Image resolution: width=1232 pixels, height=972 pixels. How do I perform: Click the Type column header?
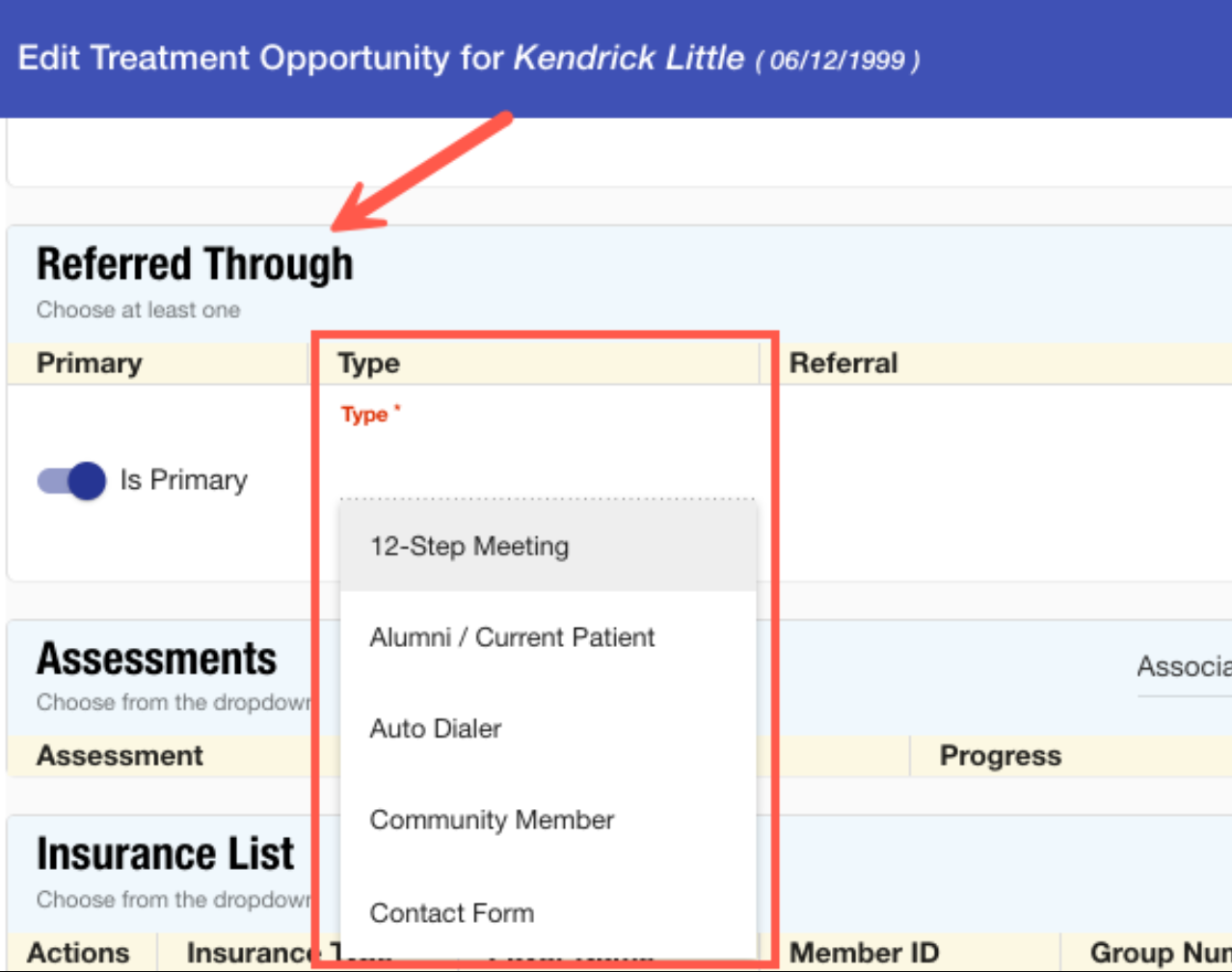click(x=368, y=364)
